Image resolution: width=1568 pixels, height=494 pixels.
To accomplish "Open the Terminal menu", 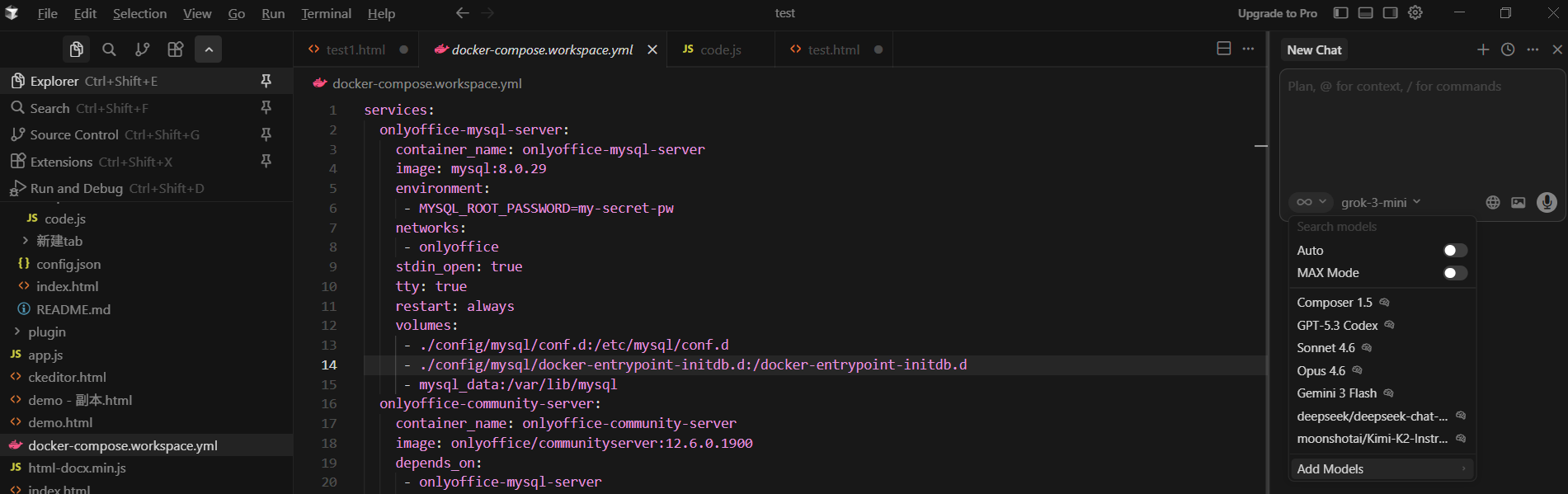I will [326, 13].
